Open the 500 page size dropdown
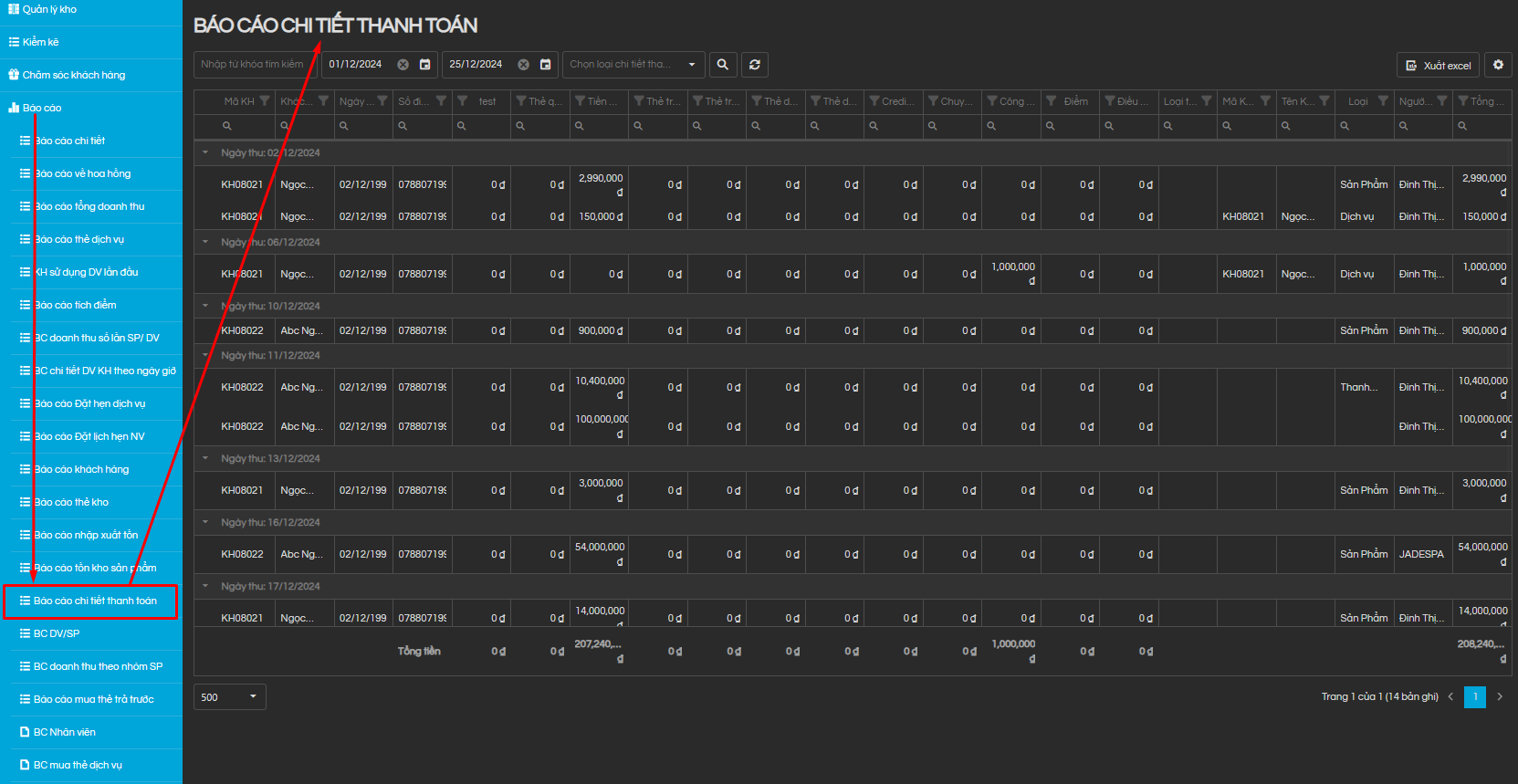This screenshot has height=784, width=1518. point(230,697)
